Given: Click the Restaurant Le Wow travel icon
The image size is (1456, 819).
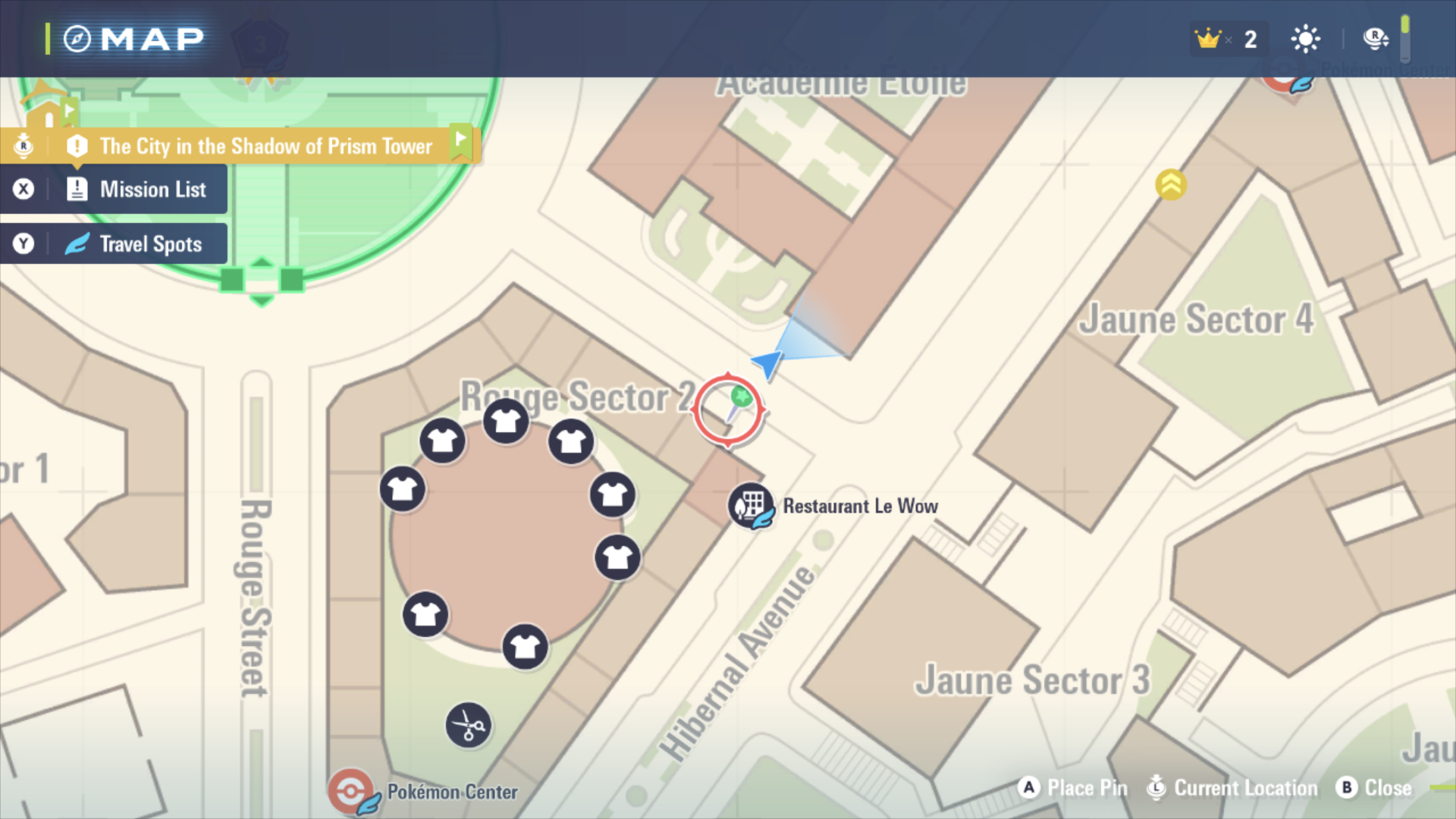Looking at the screenshot, I should pyautogui.click(x=752, y=506).
